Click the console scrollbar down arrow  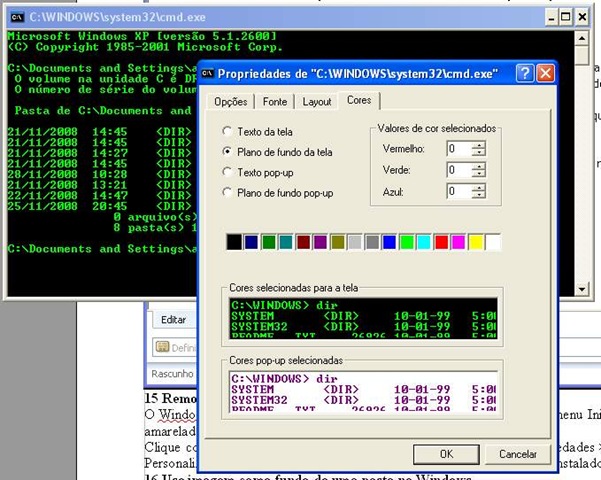pos(582,289)
